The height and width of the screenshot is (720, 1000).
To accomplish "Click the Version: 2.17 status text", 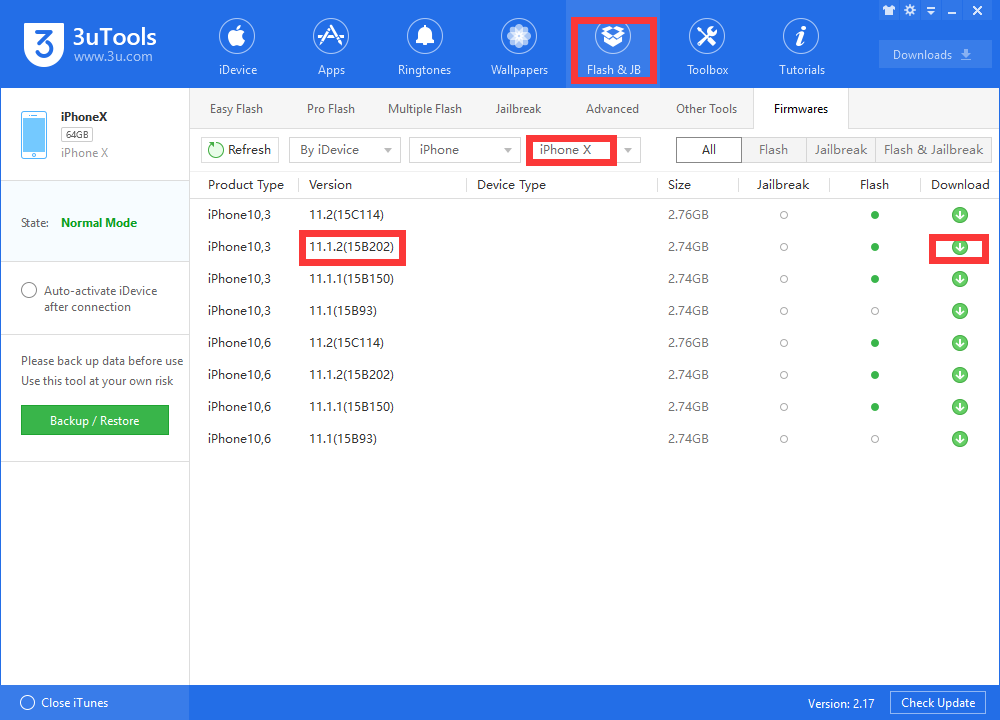I will (x=841, y=703).
